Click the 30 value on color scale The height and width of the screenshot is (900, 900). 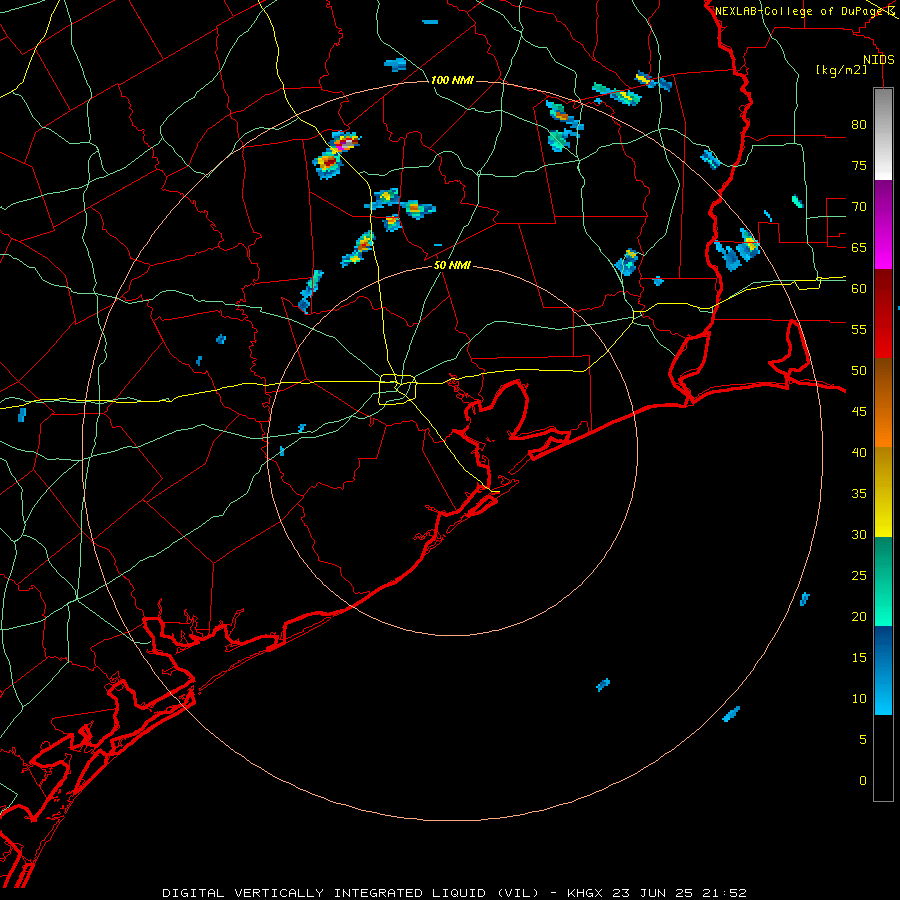tap(859, 534)
